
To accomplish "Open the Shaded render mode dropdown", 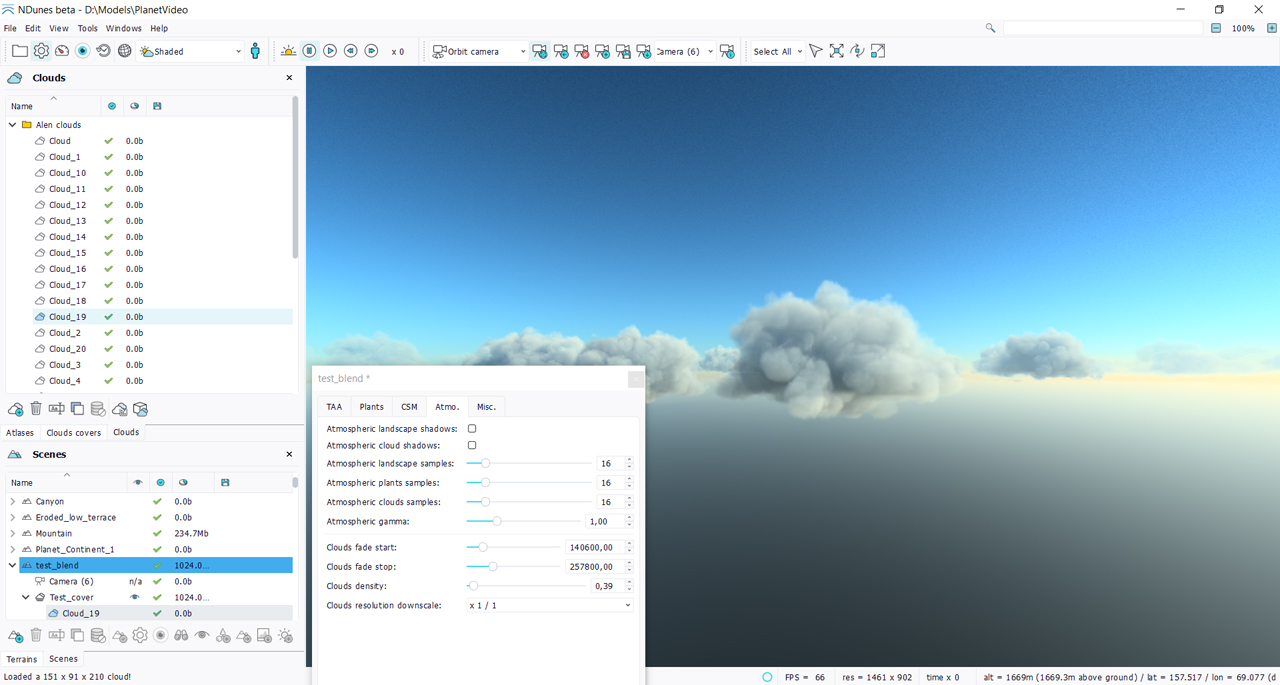I will (x=190, y=51).
